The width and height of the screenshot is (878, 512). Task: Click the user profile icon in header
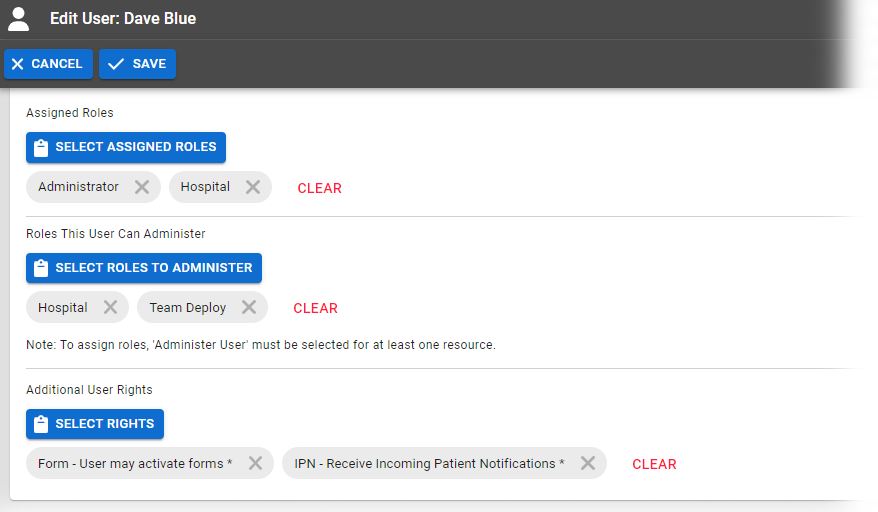point(19,19)
